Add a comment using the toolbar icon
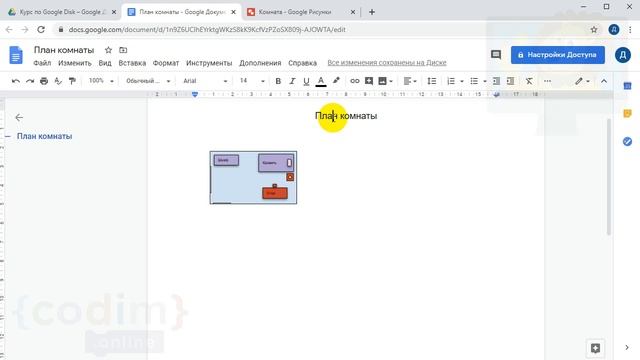 (x=369, y=81)
